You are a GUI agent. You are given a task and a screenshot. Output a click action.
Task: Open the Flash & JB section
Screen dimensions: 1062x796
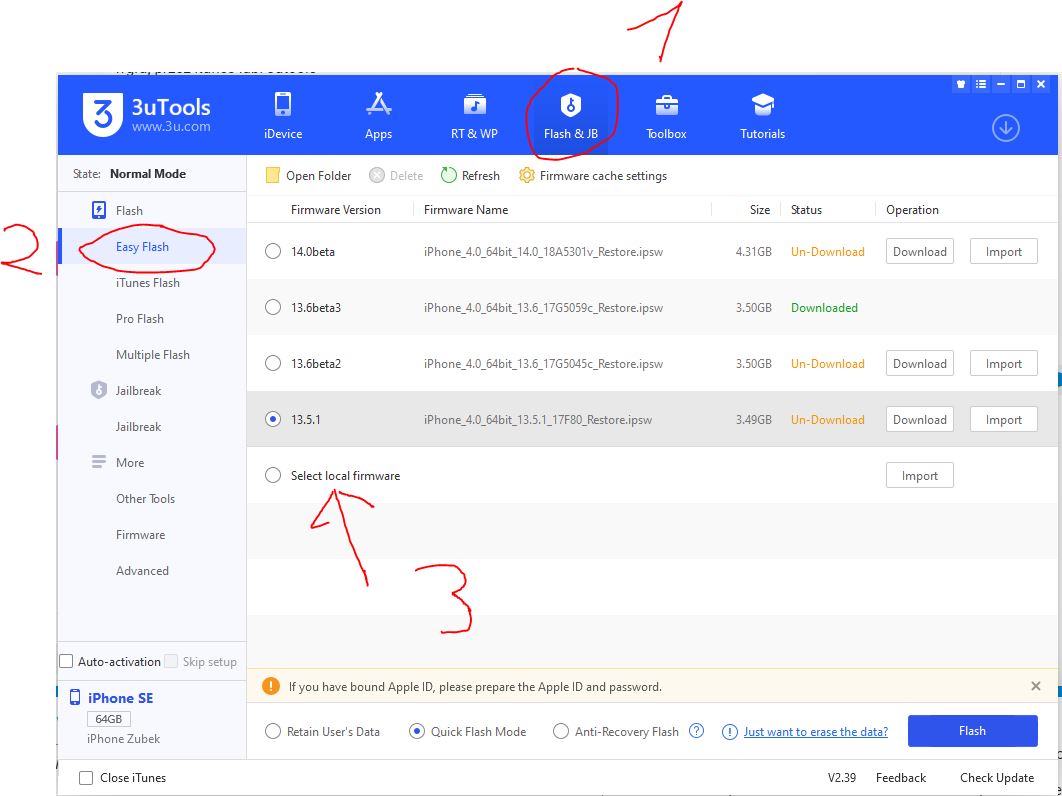[x=570, y=116]
